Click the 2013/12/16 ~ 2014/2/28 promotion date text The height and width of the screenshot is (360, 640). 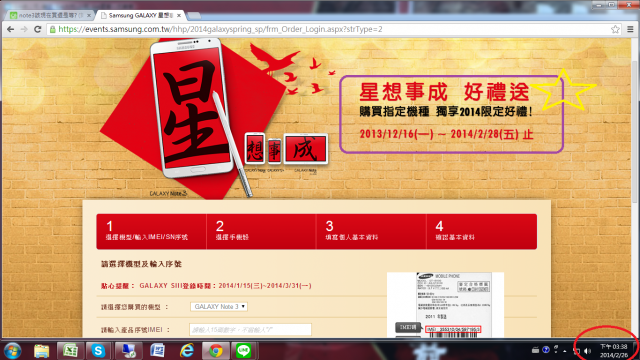click(446, 134)
